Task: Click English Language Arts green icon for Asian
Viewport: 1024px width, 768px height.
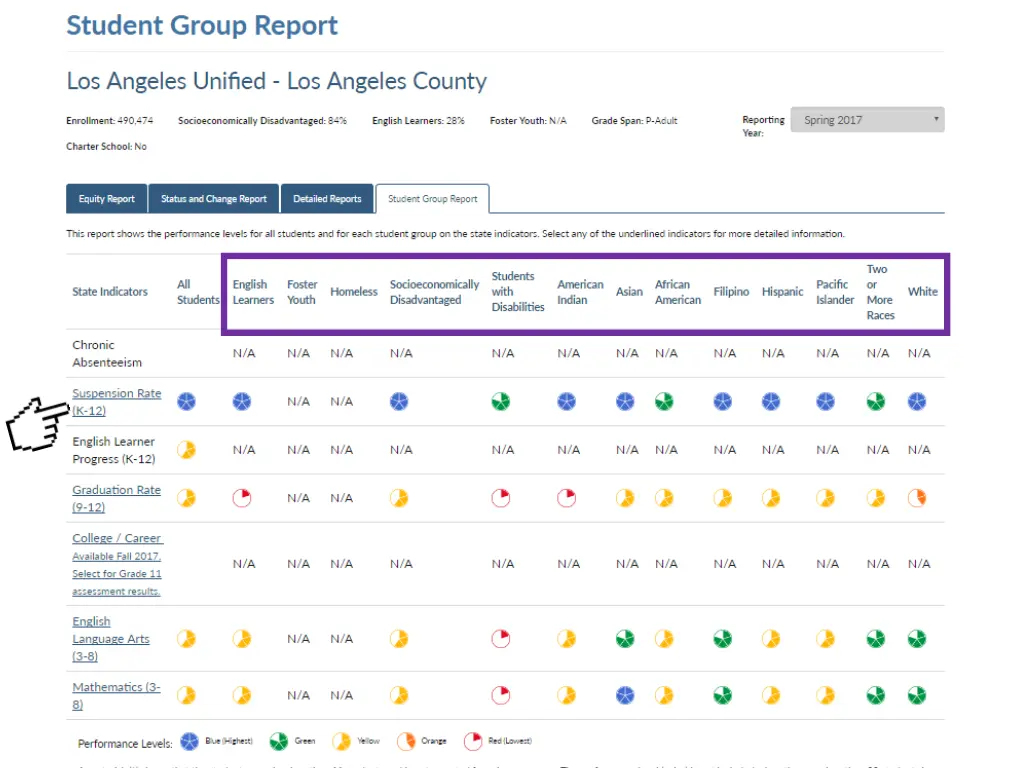Action: coord(625,638)
